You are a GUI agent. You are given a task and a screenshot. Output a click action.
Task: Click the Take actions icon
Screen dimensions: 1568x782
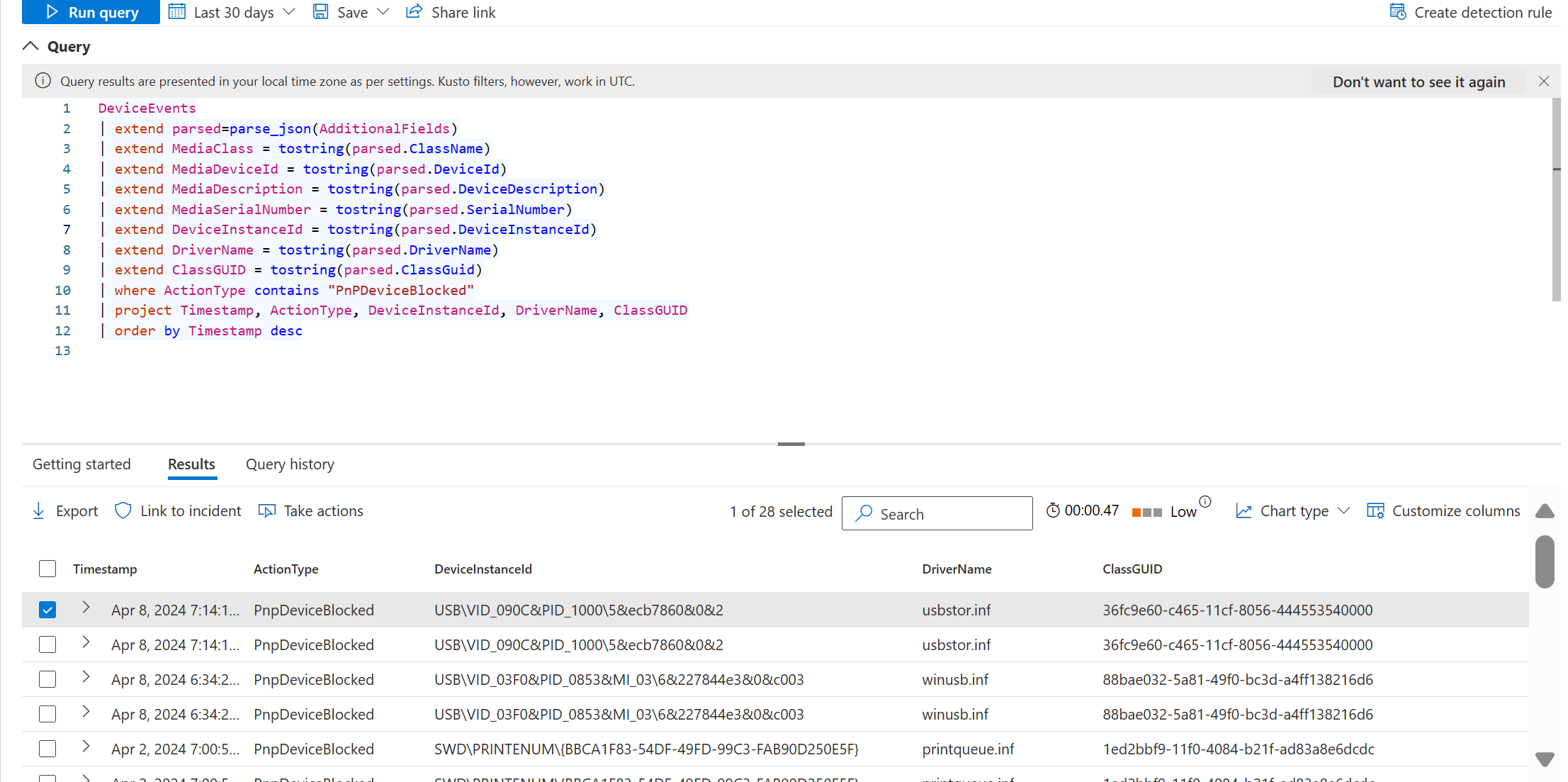click(x=266, y=510)
